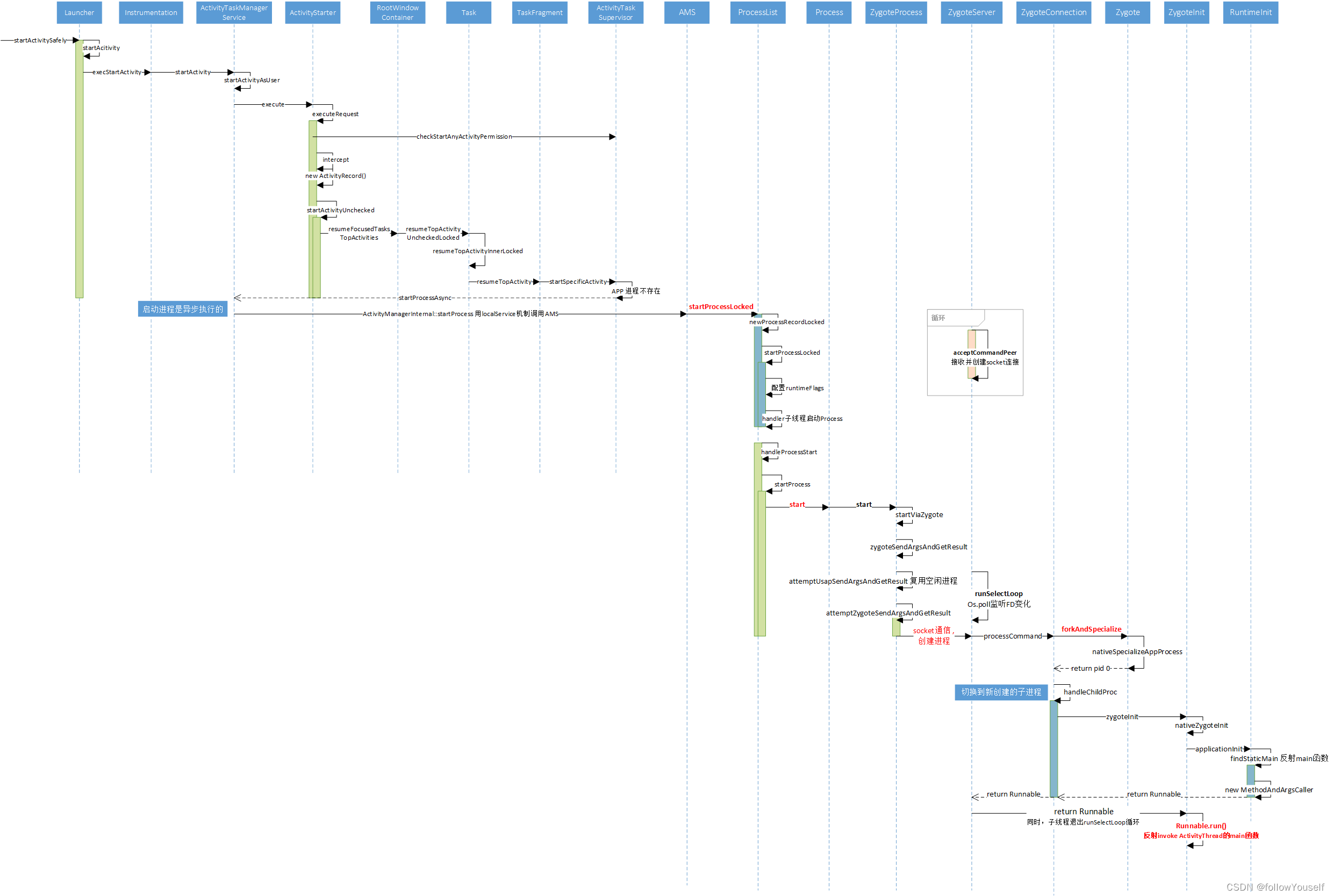
Task: Select the ZygoteProcess header box
Action: coord(896,12)
